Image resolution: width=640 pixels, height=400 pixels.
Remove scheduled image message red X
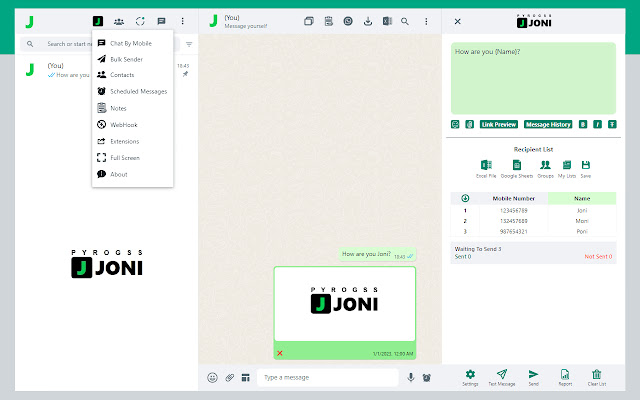click(280, 353)
